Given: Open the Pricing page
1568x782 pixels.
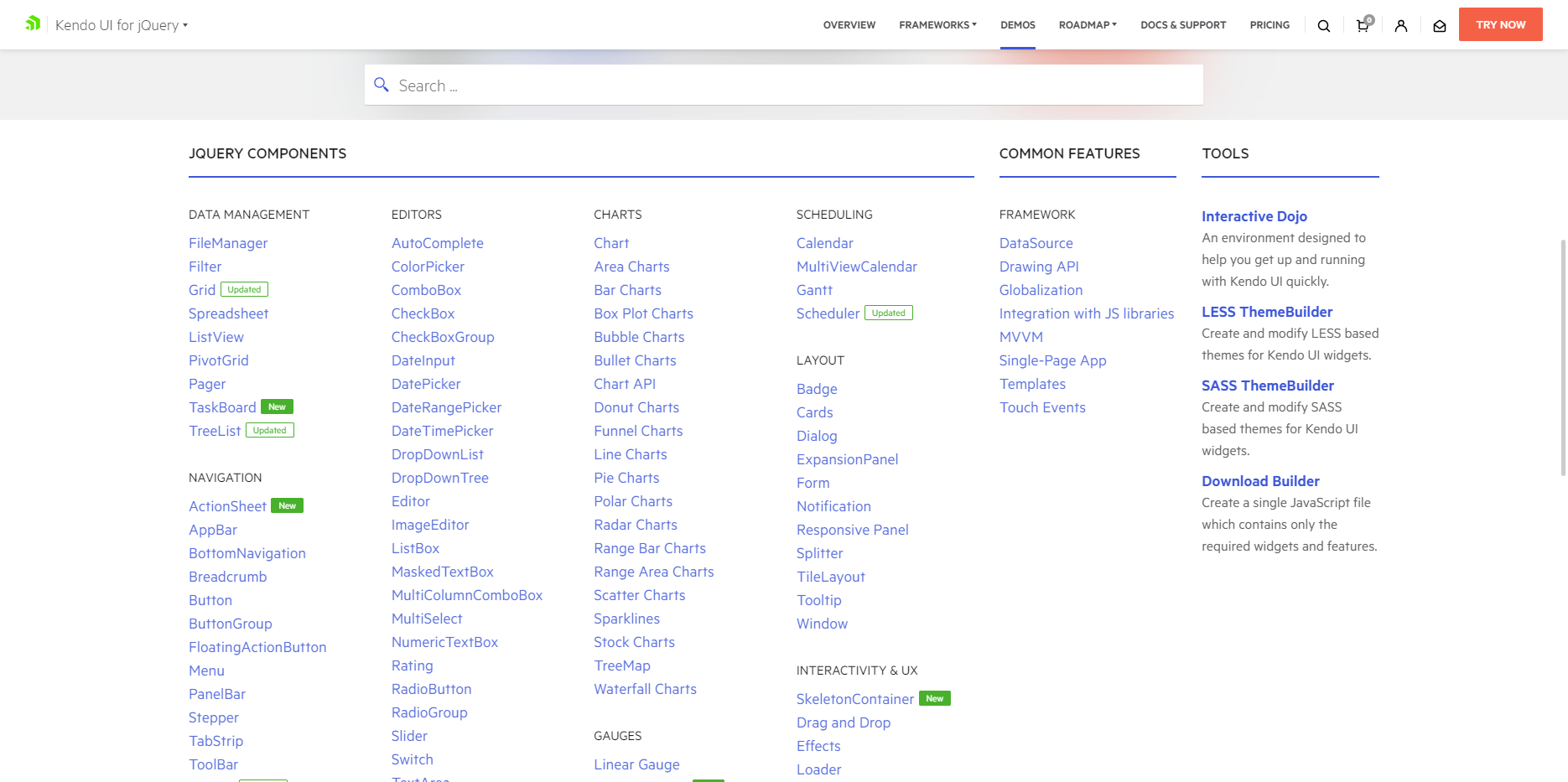Looking at the screenshot, I should tap(1269, 25).
